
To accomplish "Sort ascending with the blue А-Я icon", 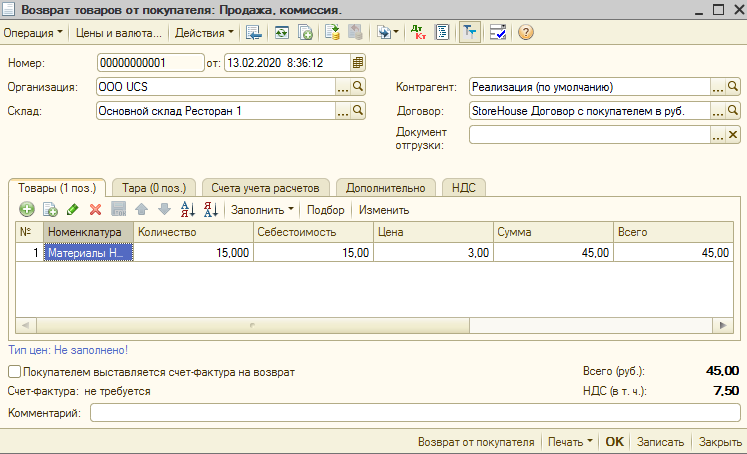I will point(188,210).
